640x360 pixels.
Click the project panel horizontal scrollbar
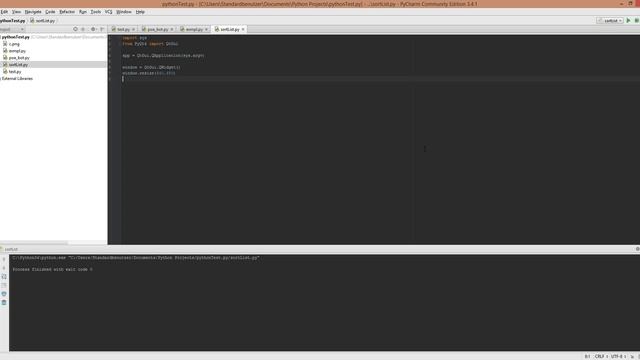point(34,243)
